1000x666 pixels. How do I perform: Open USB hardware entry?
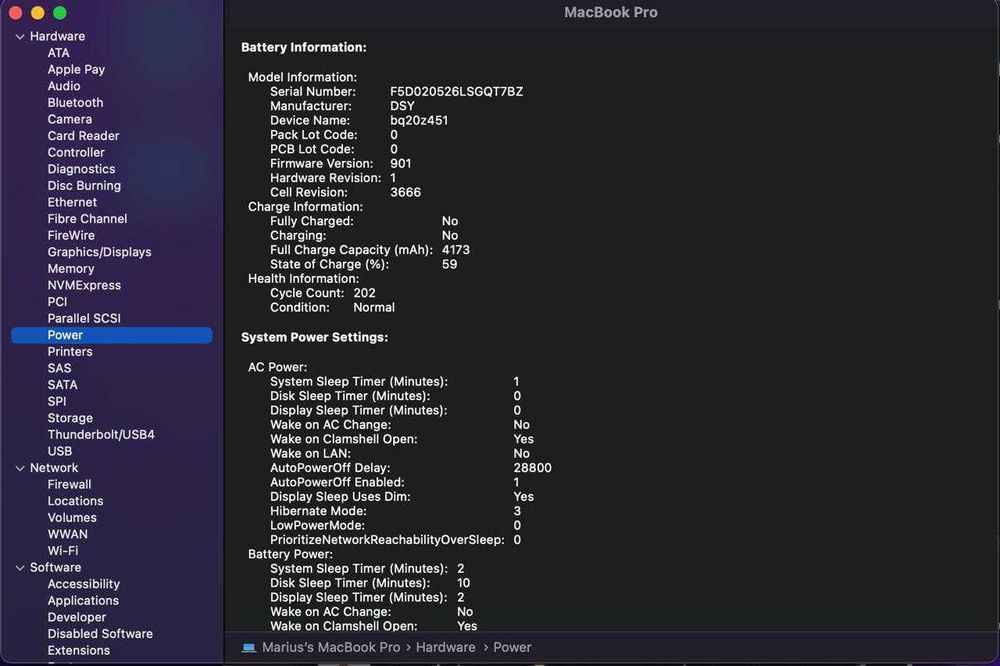[x=59, y=451]
